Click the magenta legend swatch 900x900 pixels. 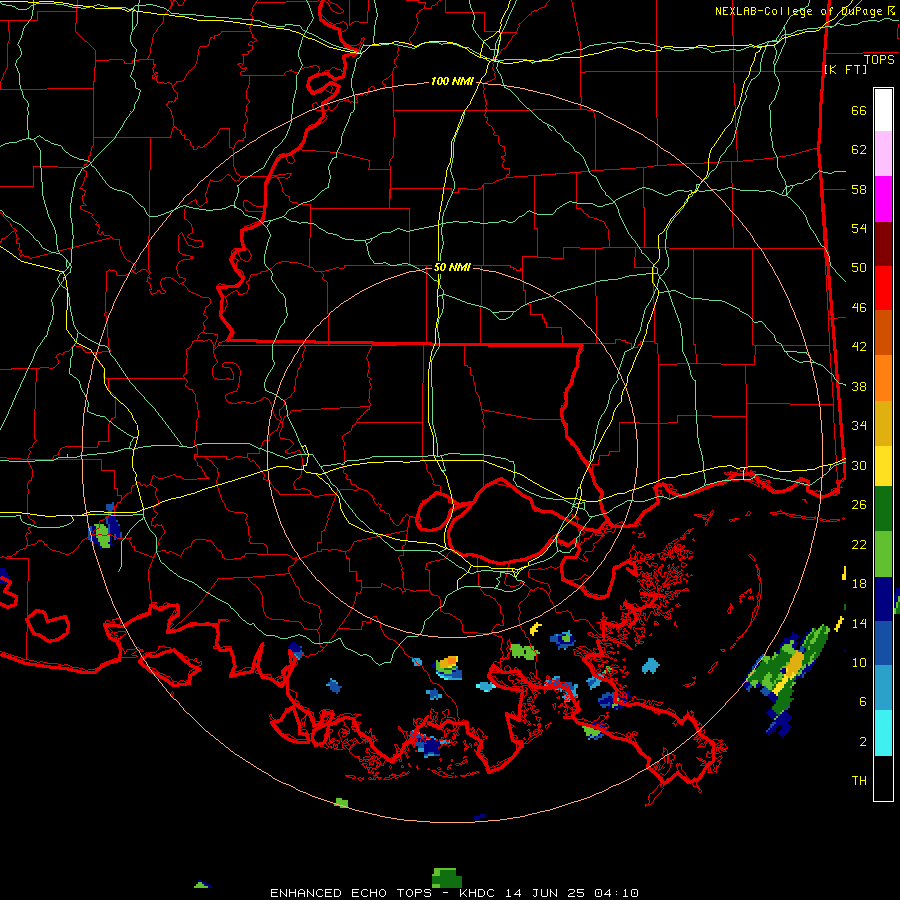[x=883, y=199]
